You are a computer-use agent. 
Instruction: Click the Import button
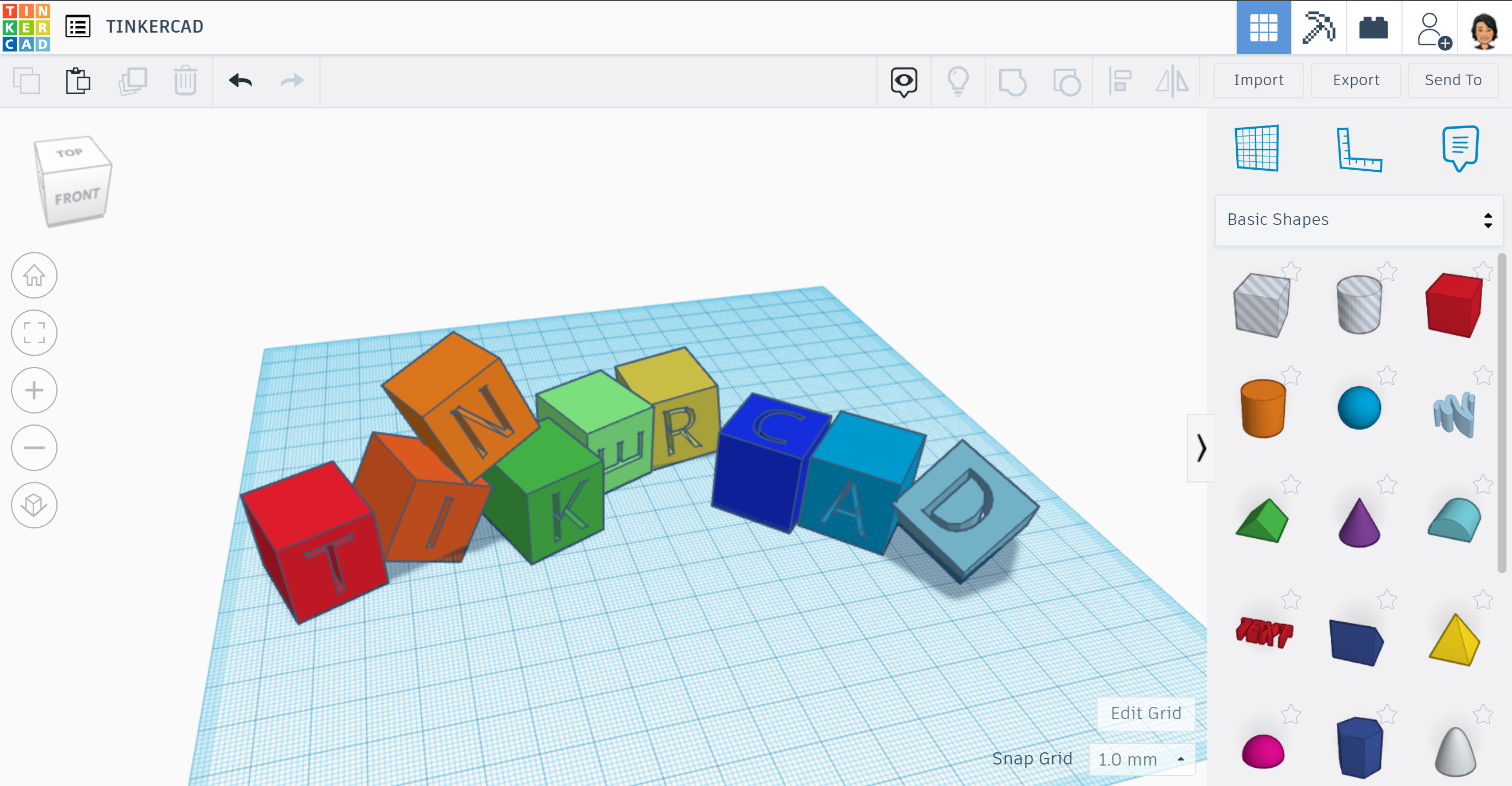1257,79
